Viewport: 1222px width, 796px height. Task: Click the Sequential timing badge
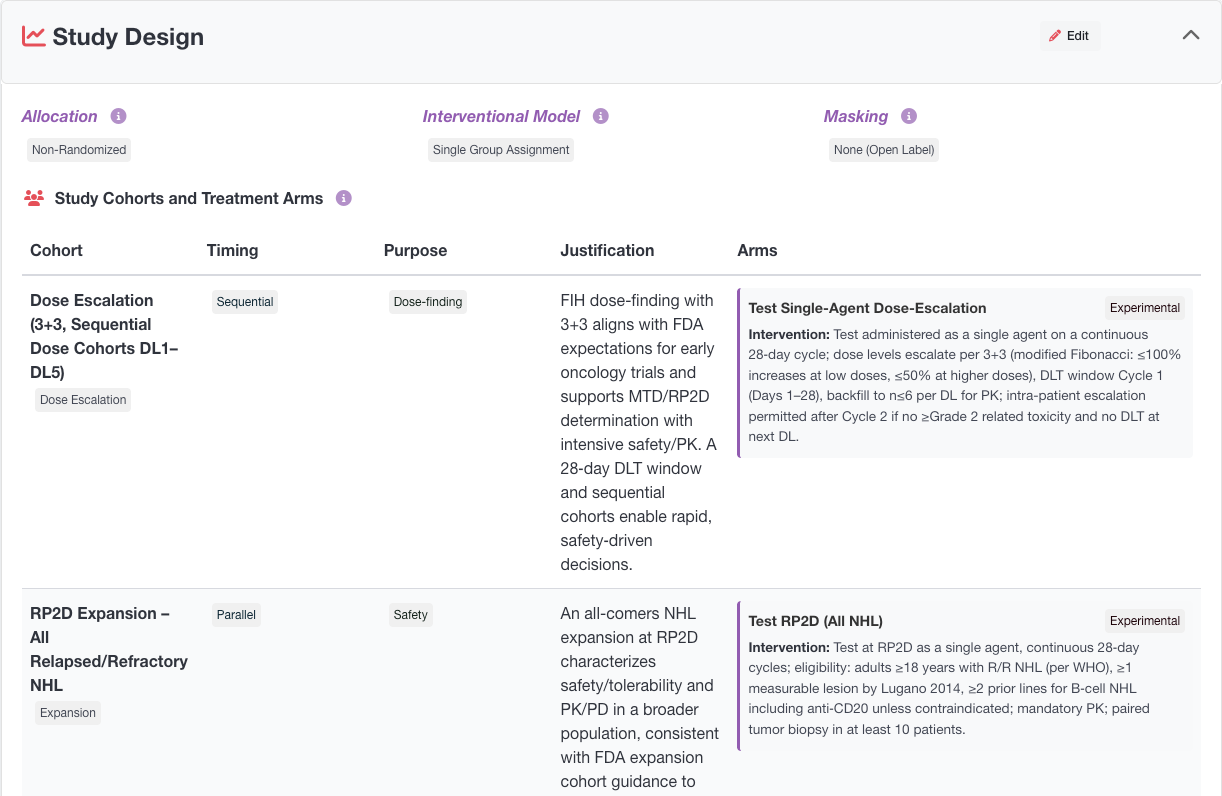click(245, 302)
